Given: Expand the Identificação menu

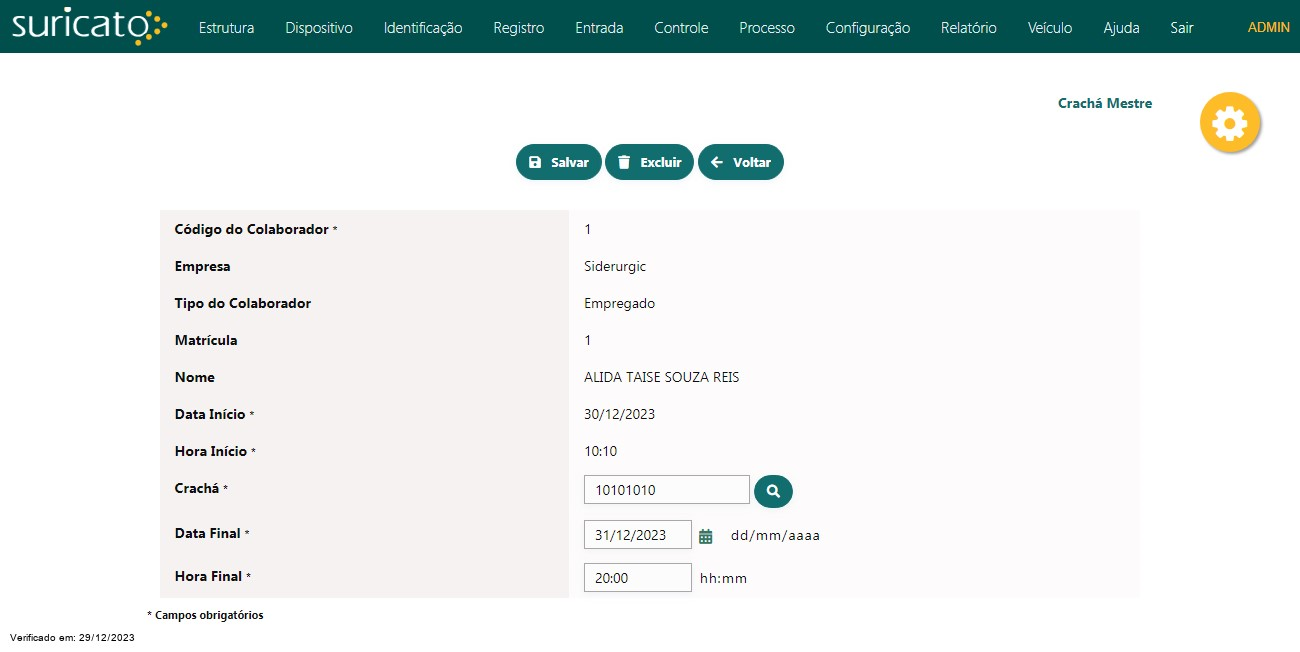Looking at the screenshot, I should pos(423,28).
